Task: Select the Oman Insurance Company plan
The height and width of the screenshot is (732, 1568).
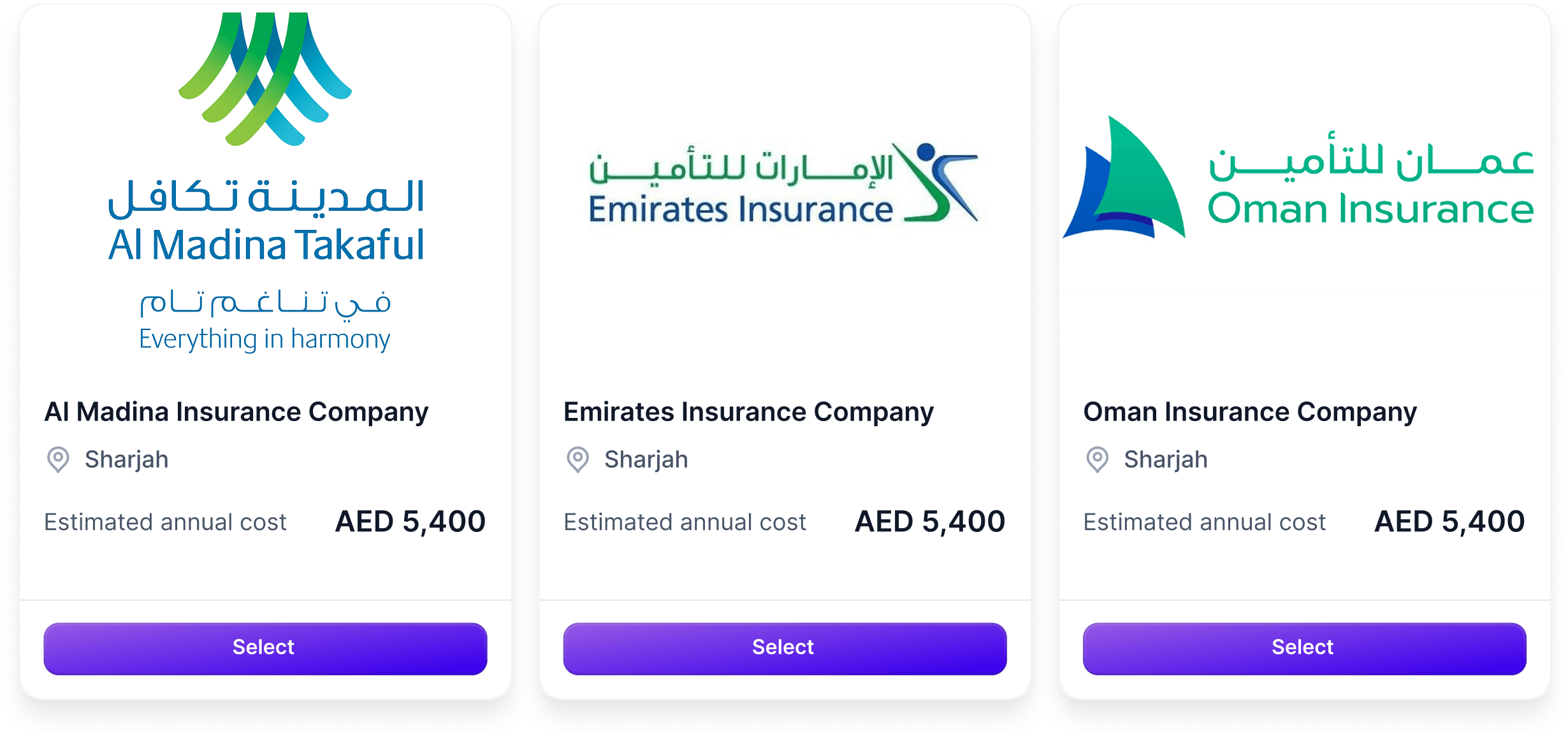Action: 1304,648
